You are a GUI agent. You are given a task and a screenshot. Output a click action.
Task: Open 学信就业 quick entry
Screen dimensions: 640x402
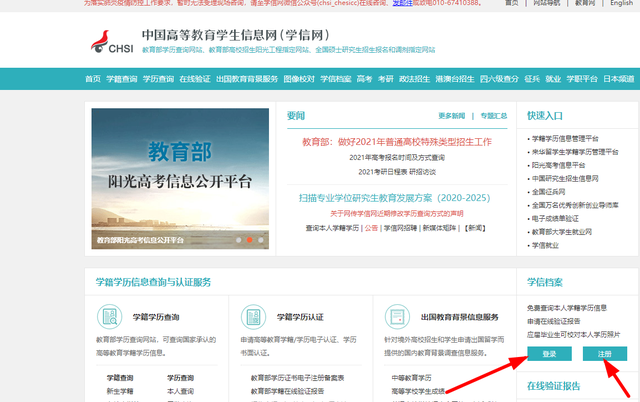545,245
